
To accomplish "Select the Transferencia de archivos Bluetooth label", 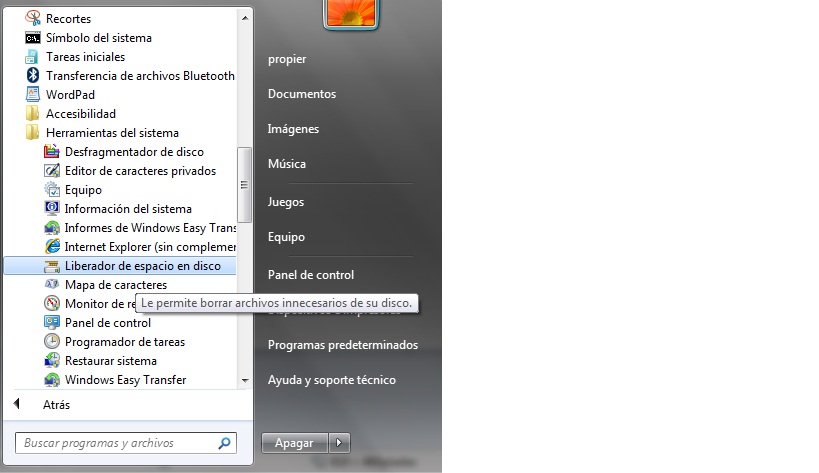I will 140,76.
